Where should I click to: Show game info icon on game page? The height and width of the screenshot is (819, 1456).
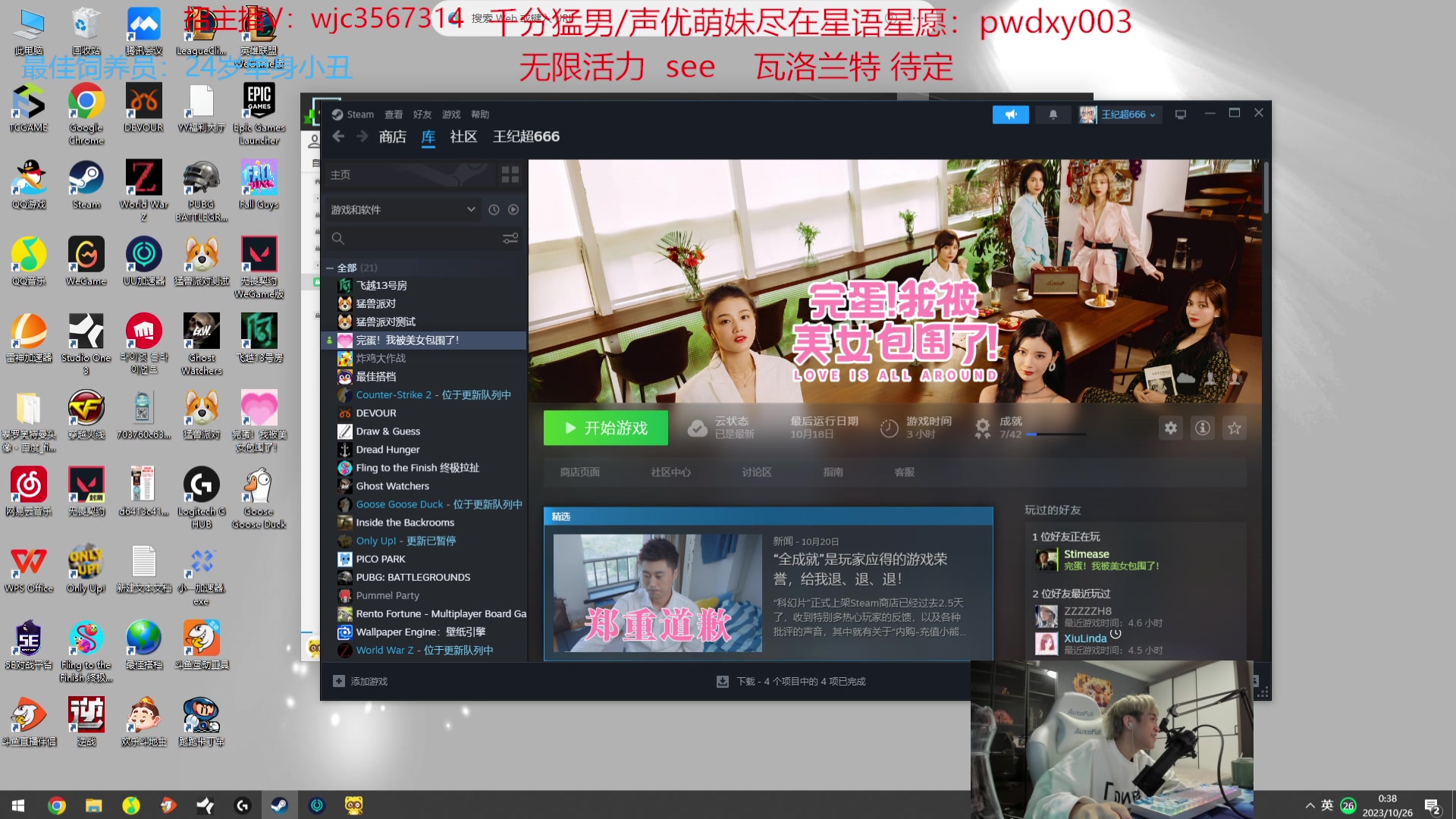(1203, 428)
